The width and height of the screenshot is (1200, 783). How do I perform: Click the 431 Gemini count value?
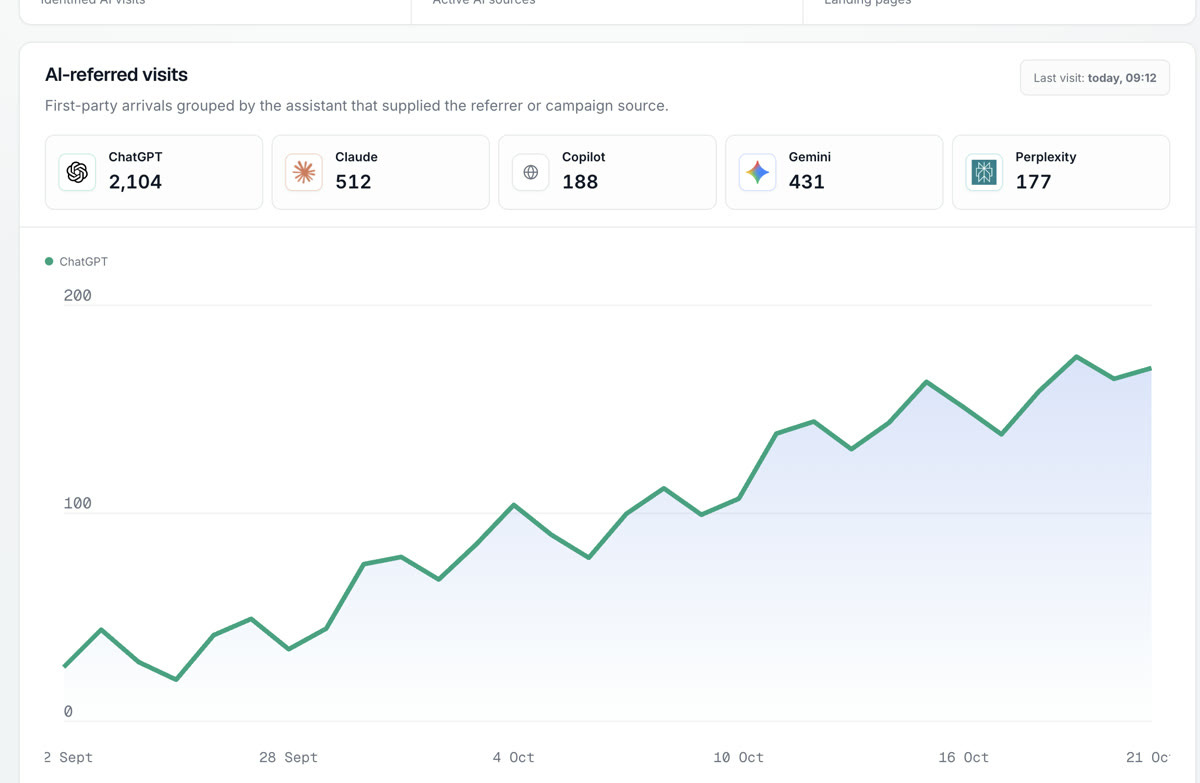click(x=806, y=182)
